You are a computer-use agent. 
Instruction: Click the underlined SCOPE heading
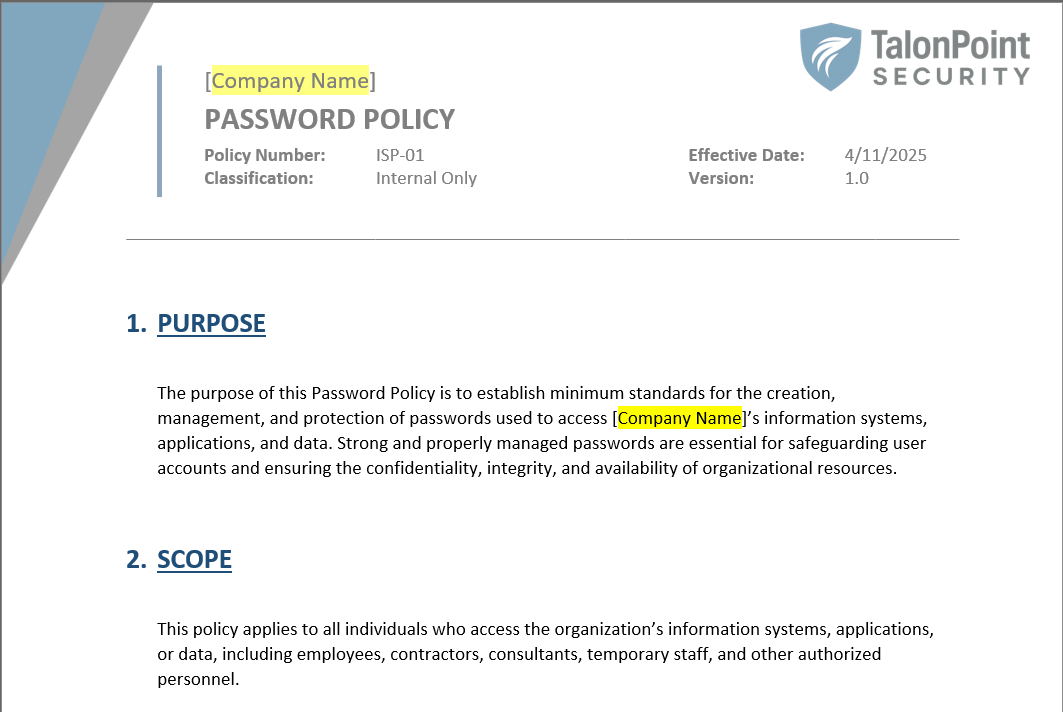click(x=194, y=560)
